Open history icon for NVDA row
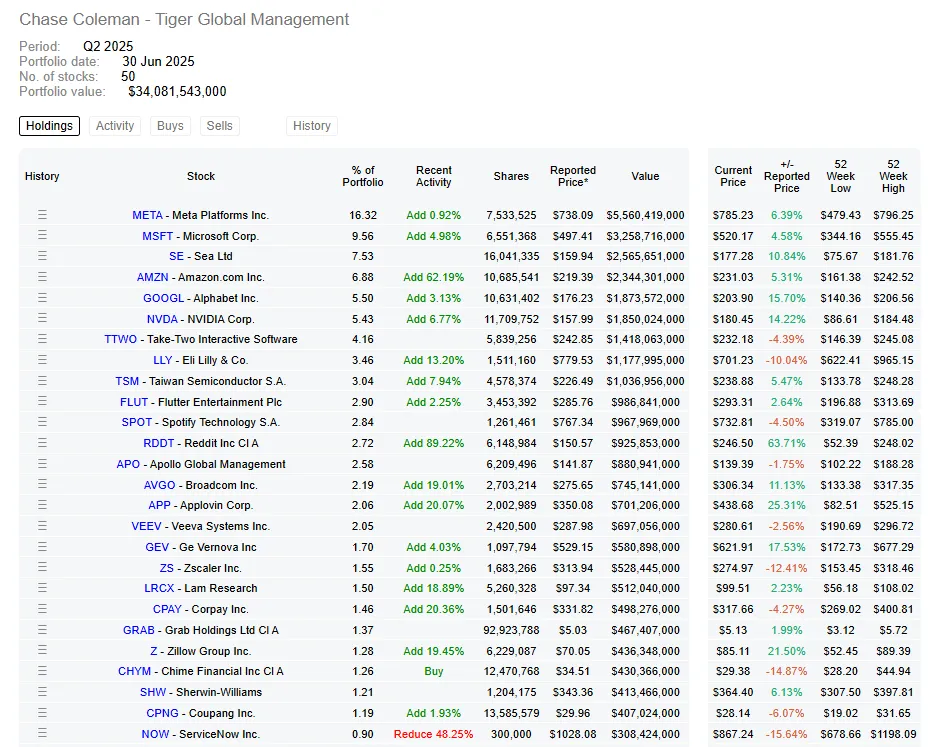 [x=42, y=318]
